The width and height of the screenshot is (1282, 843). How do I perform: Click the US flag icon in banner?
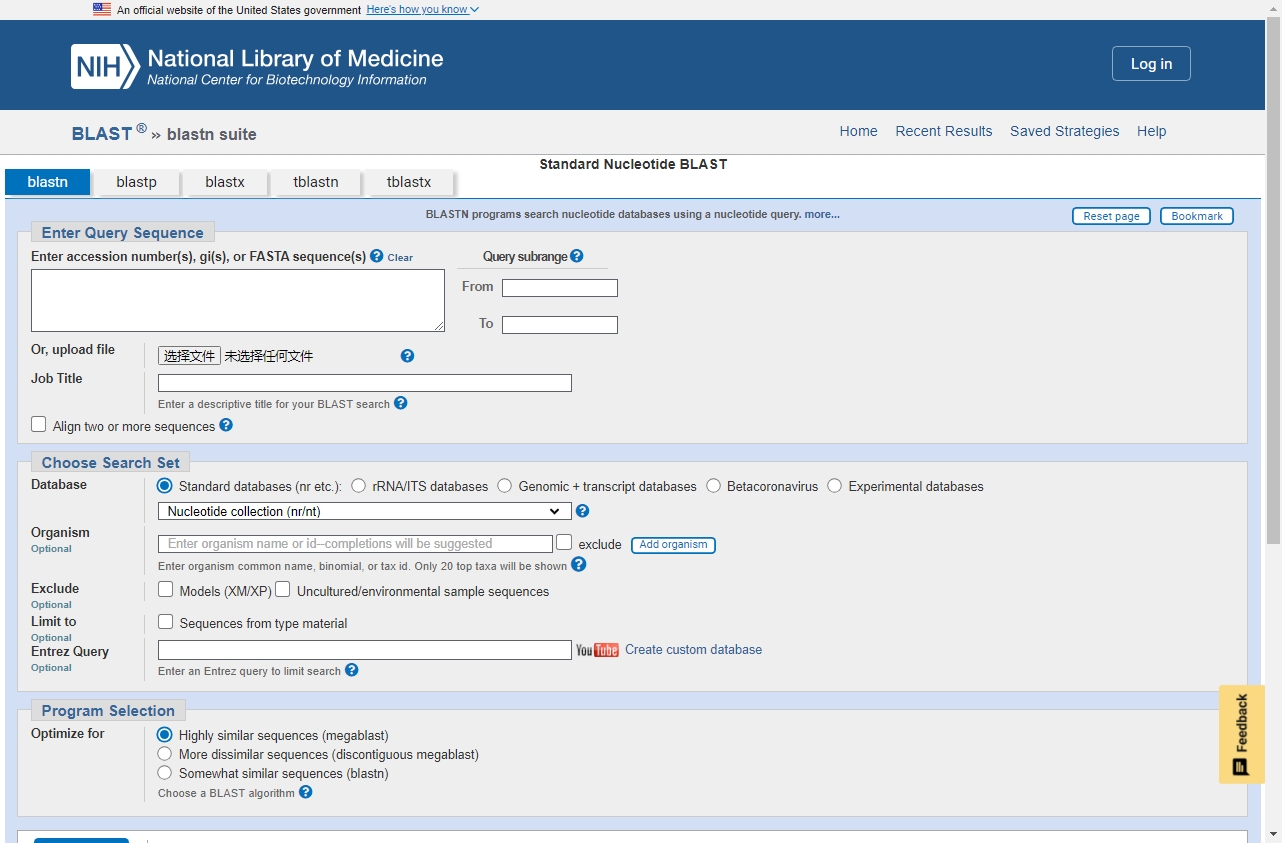[102, 9]
